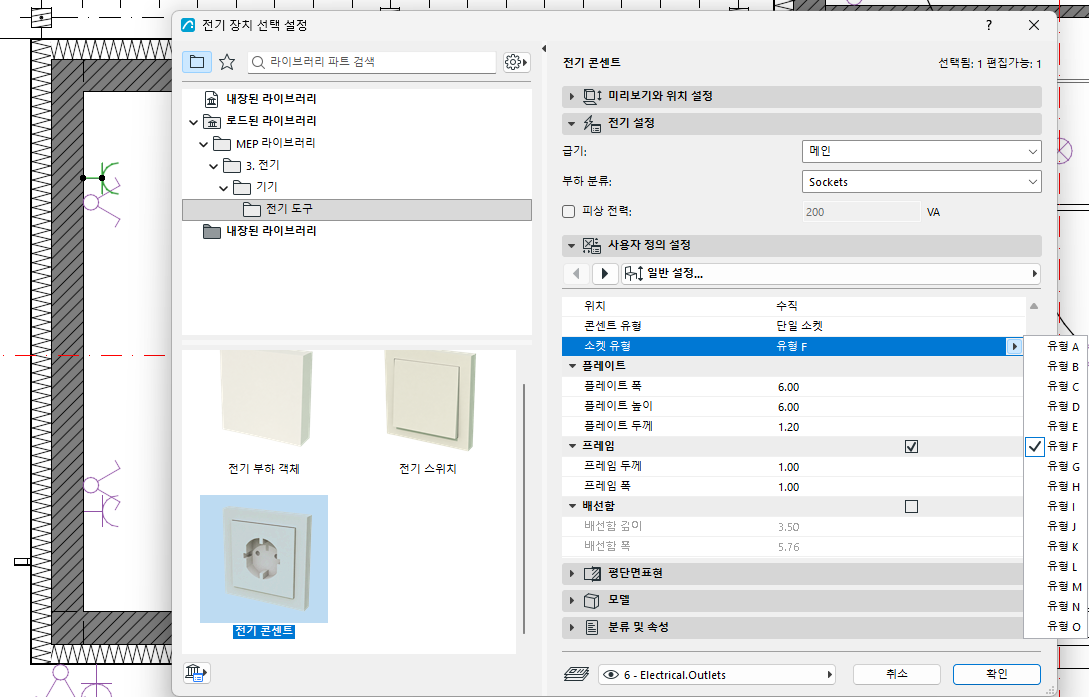Click the help question mark button

coord(989,25)
